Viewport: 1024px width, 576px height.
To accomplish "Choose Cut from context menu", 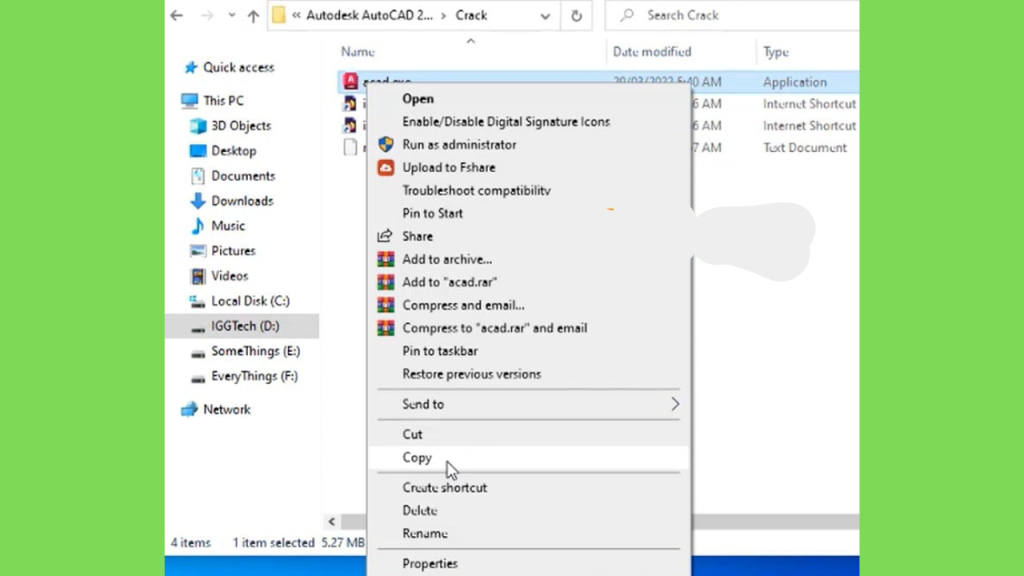I will 528,434.
